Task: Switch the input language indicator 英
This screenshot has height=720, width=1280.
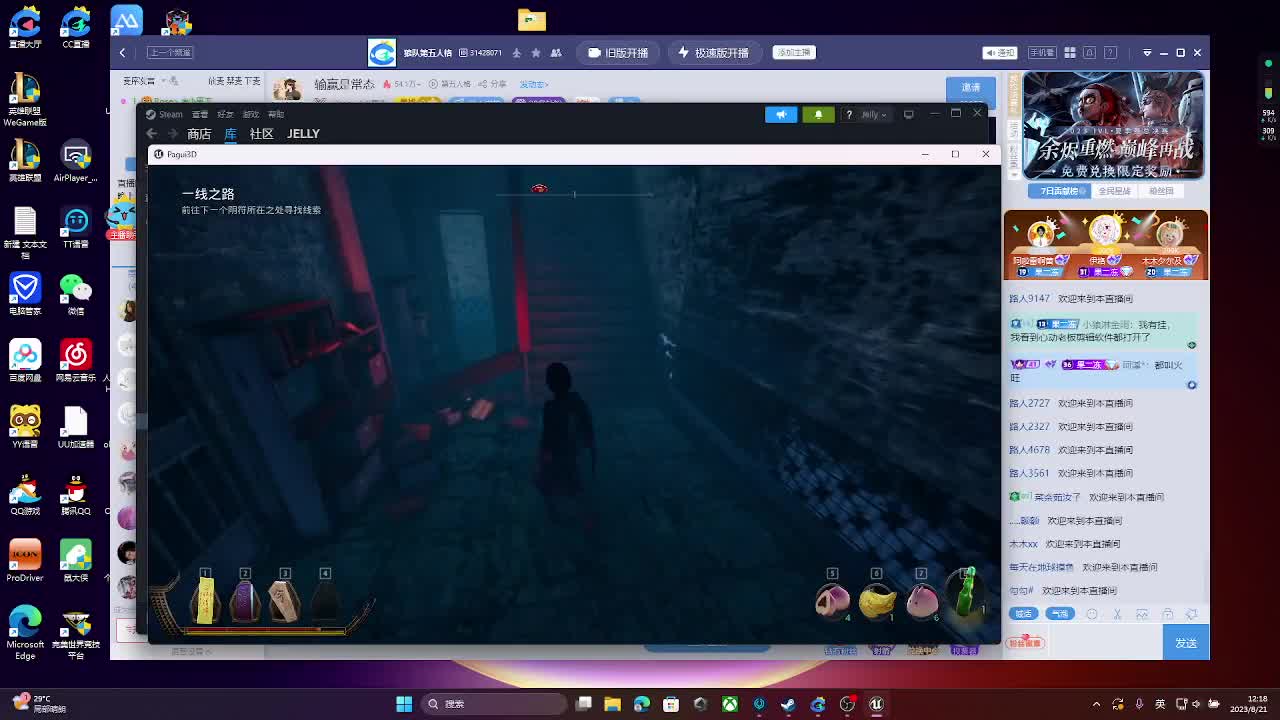Action: pos(1160,704)
